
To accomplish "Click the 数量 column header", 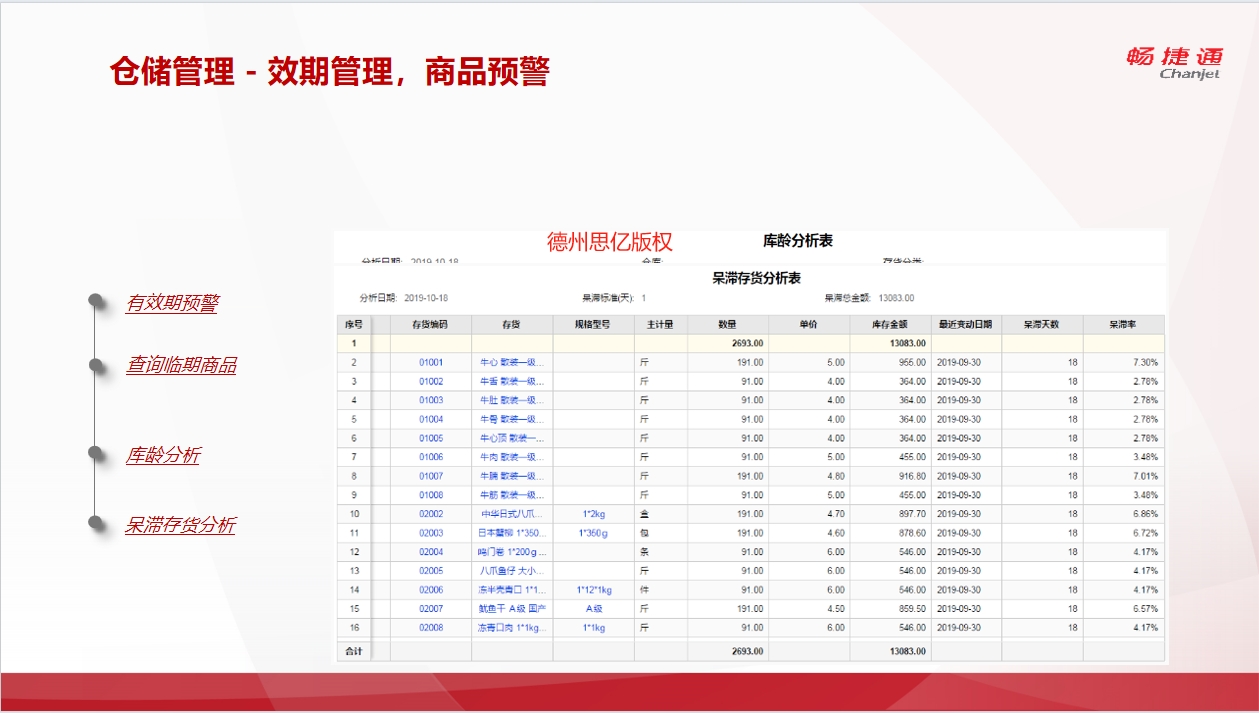I will click(727, 324).
